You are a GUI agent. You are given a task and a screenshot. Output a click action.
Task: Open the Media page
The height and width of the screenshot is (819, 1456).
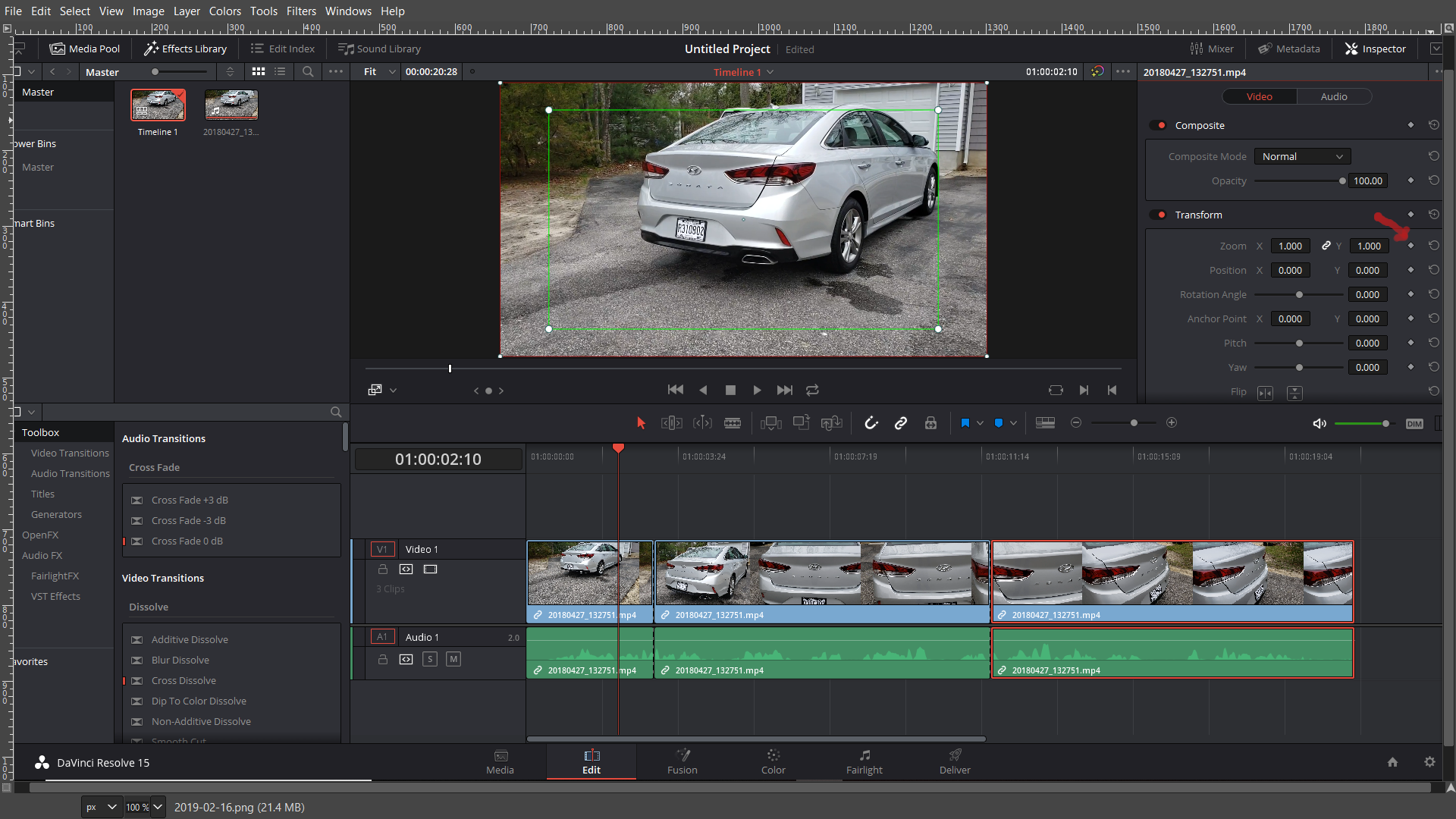(500, 761)
